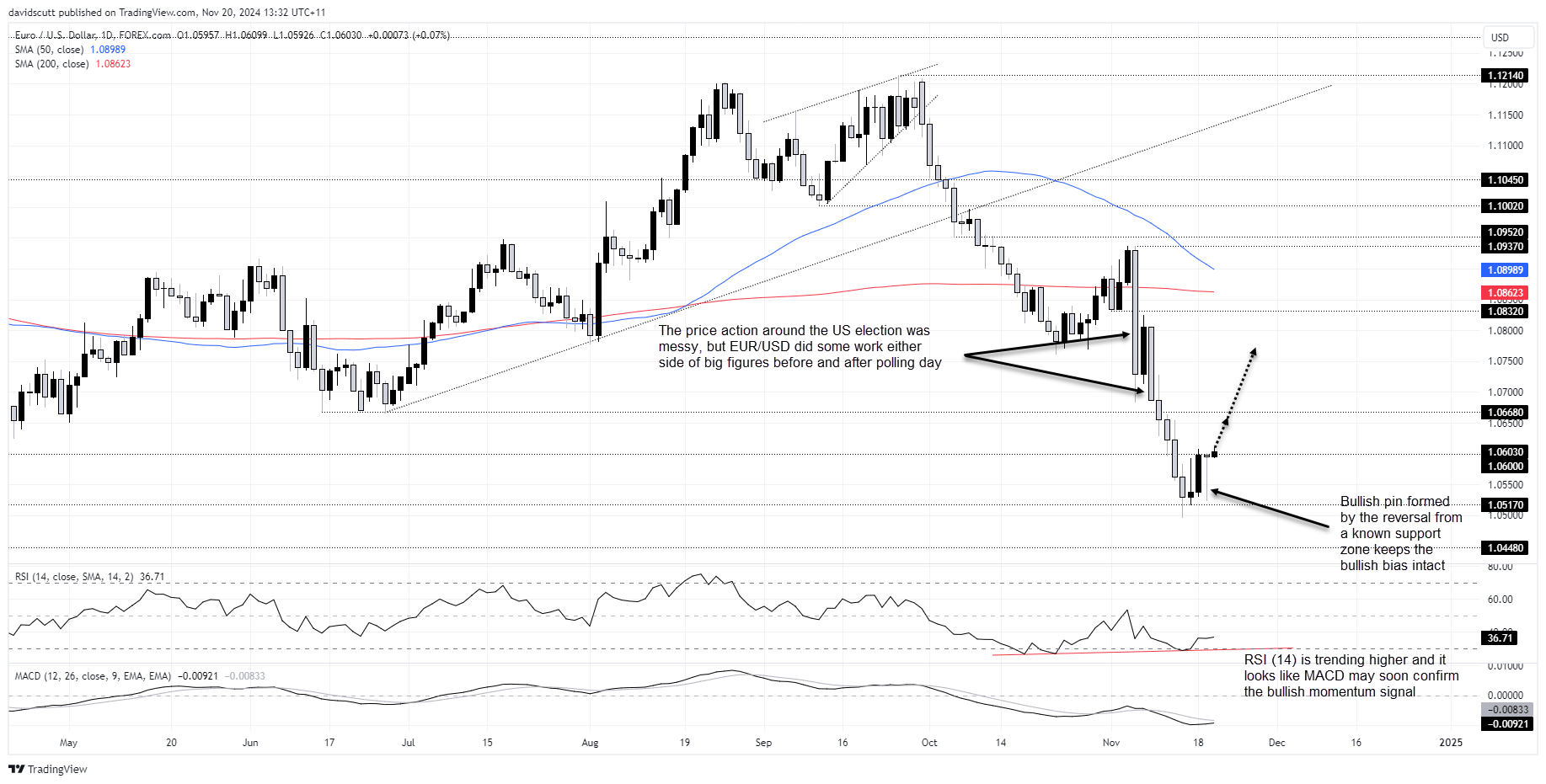Select the 1.05170 support level label

(x=1506, y=505)
